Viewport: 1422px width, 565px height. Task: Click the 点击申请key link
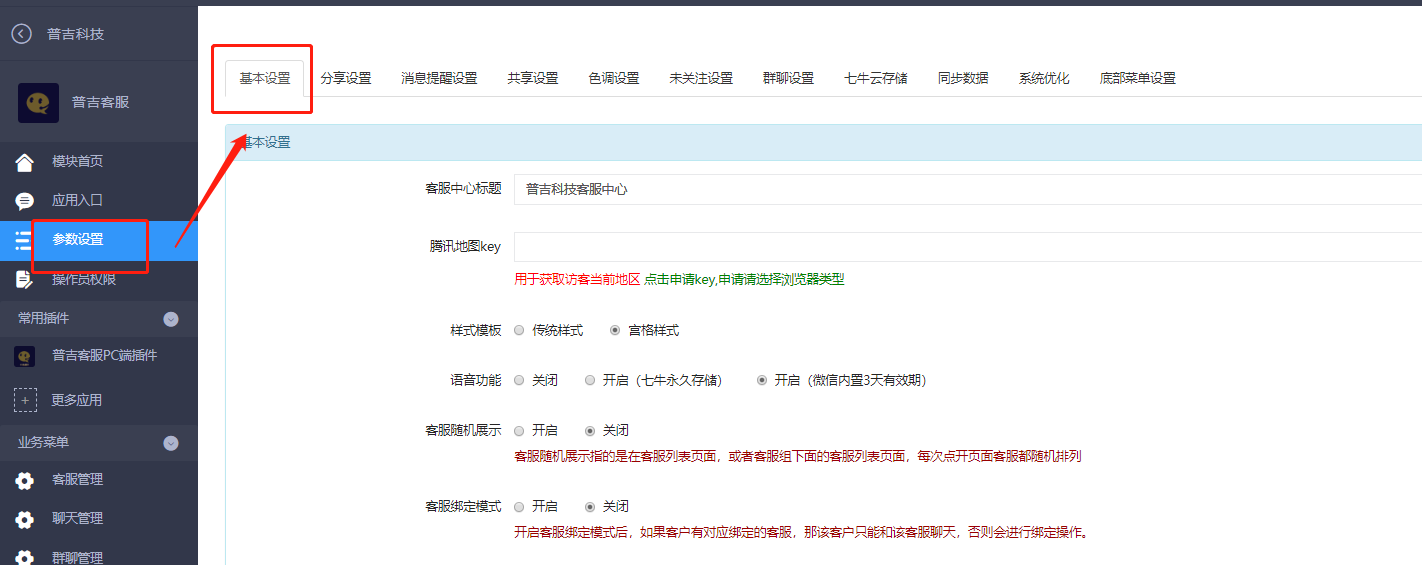point(679,280)
